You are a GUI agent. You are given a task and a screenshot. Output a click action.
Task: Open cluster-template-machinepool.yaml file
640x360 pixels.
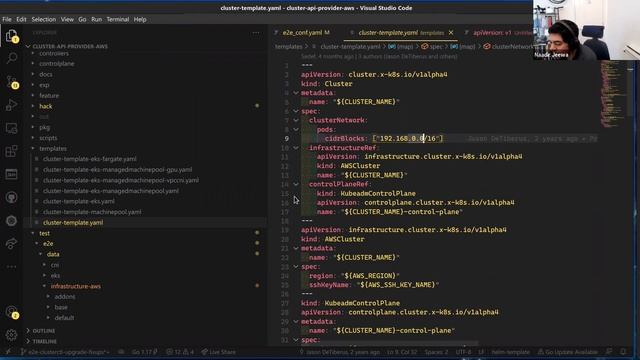pos(92,212)
